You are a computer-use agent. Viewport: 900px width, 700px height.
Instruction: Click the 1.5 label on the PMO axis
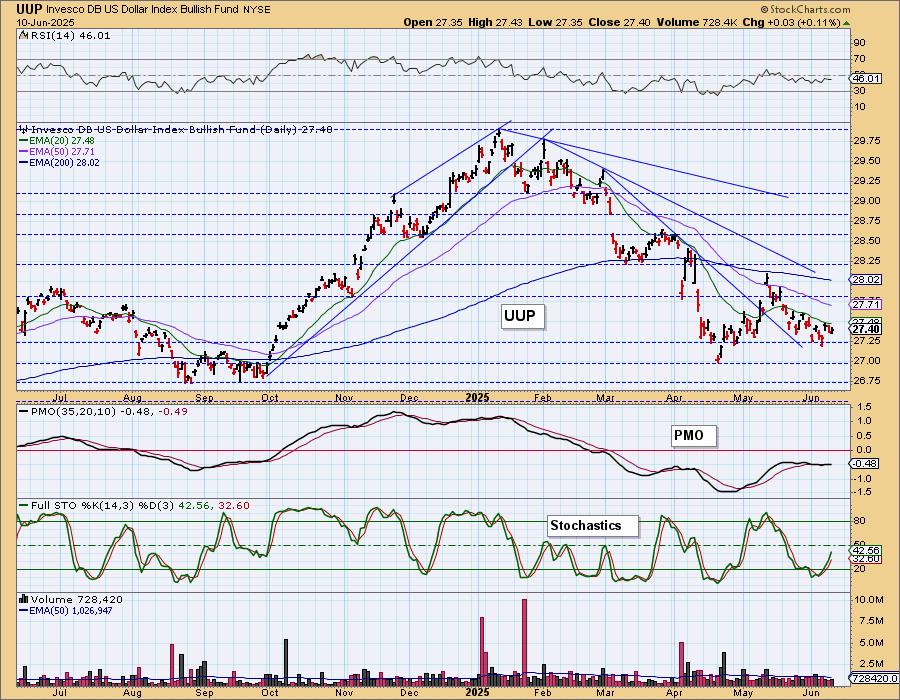coord(863,407)
